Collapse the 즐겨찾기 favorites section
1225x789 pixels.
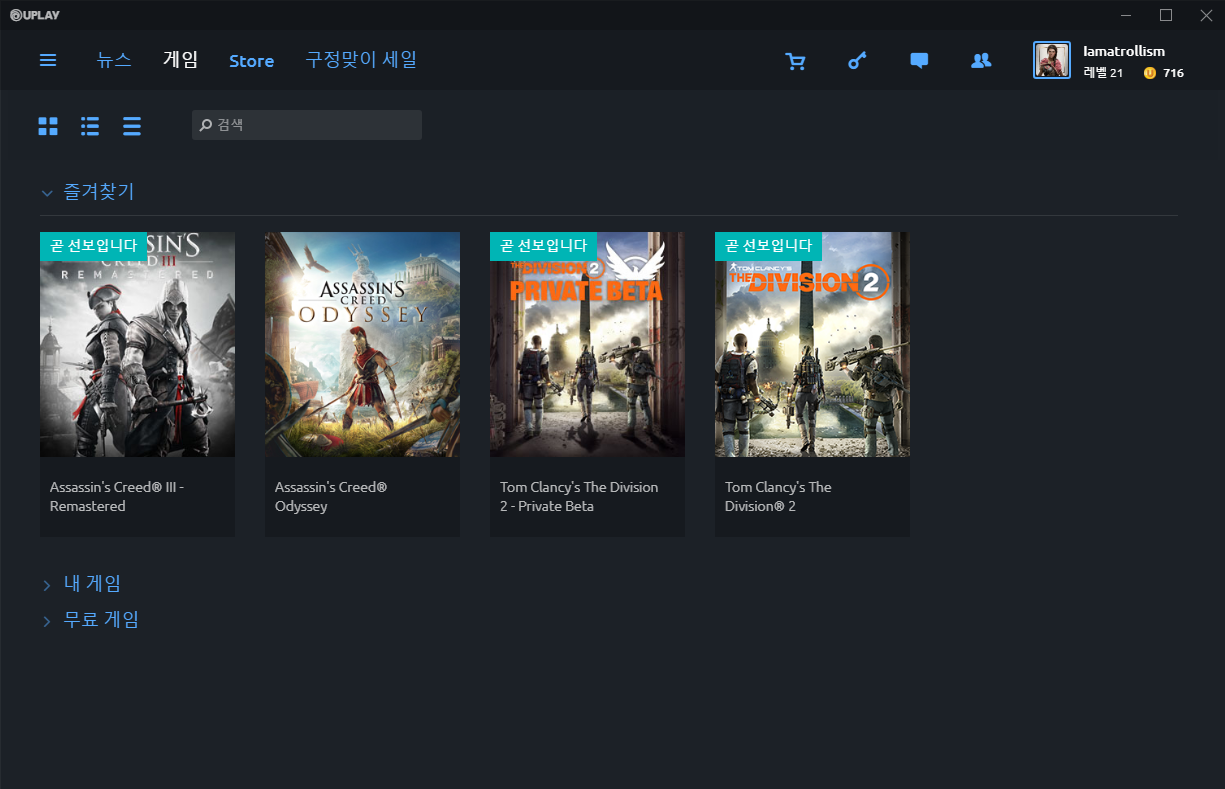[x=47, y=192]
